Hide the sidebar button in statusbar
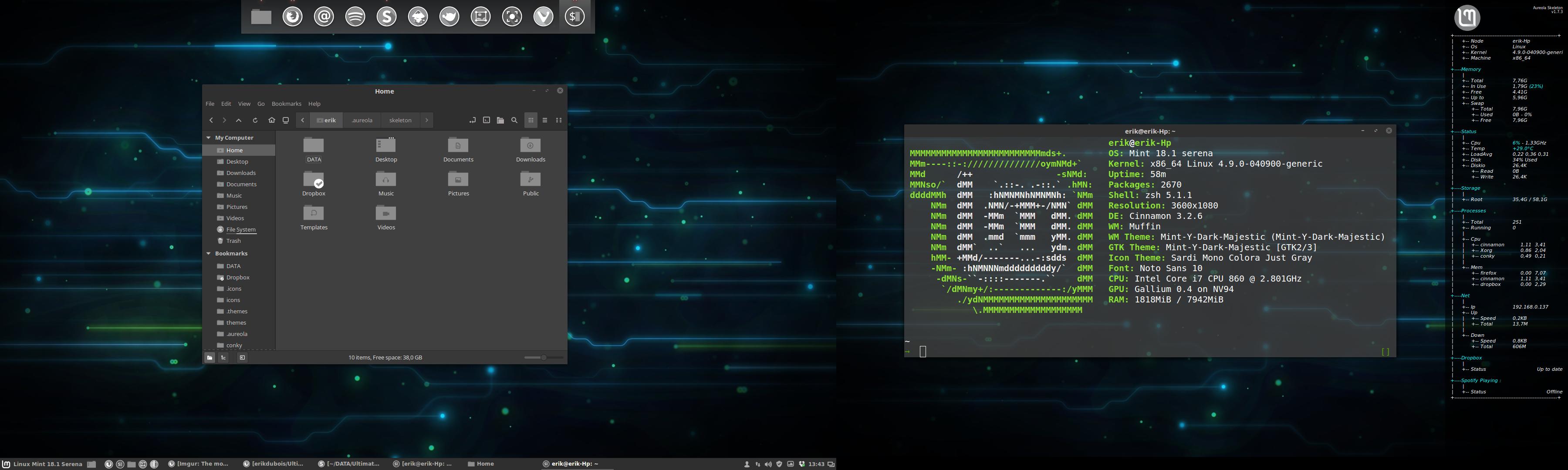This screenshot has width=1568, height=470. (x=242, y=358)
